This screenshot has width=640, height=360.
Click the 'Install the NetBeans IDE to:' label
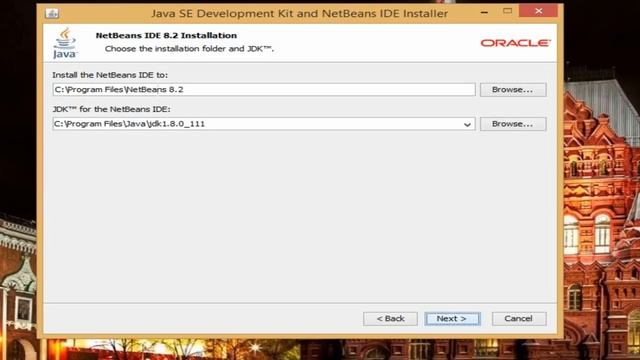click(x=110, y=75)
